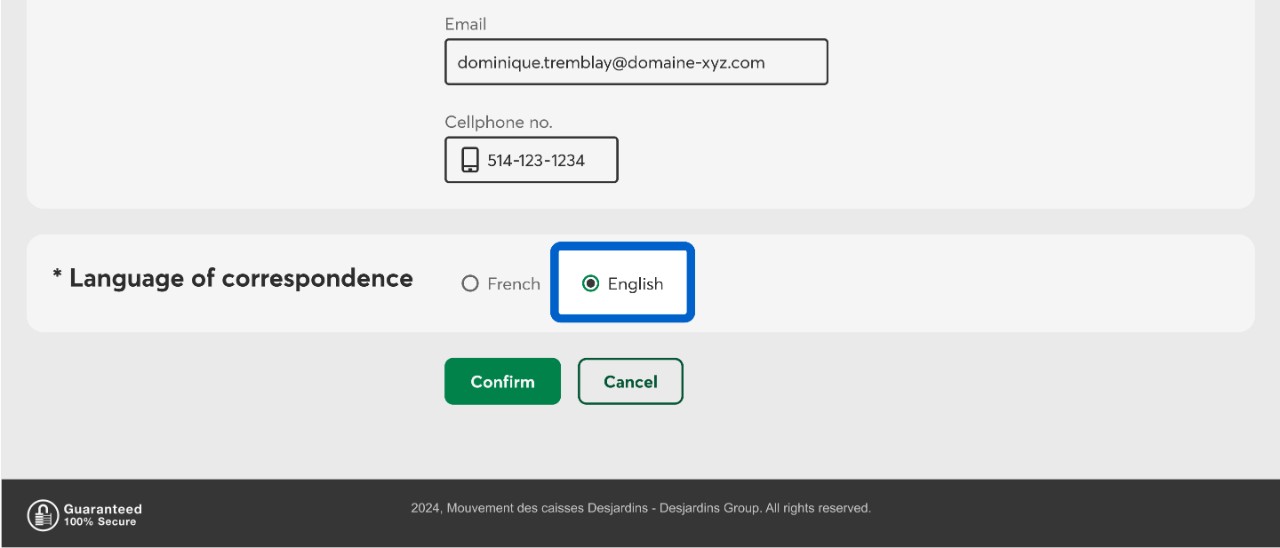Click the 2024 Desjardins copyright notice

(640, 508)
